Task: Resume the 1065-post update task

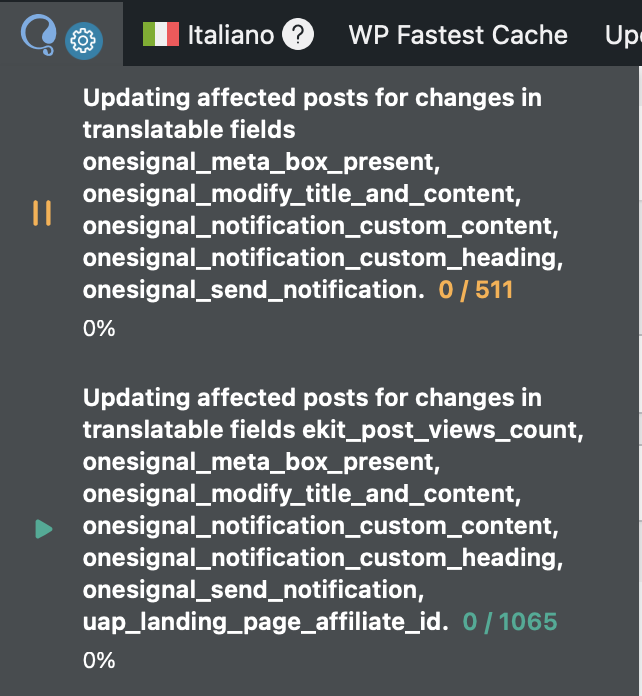Action: pyautogui.click(x=43, y=528)
